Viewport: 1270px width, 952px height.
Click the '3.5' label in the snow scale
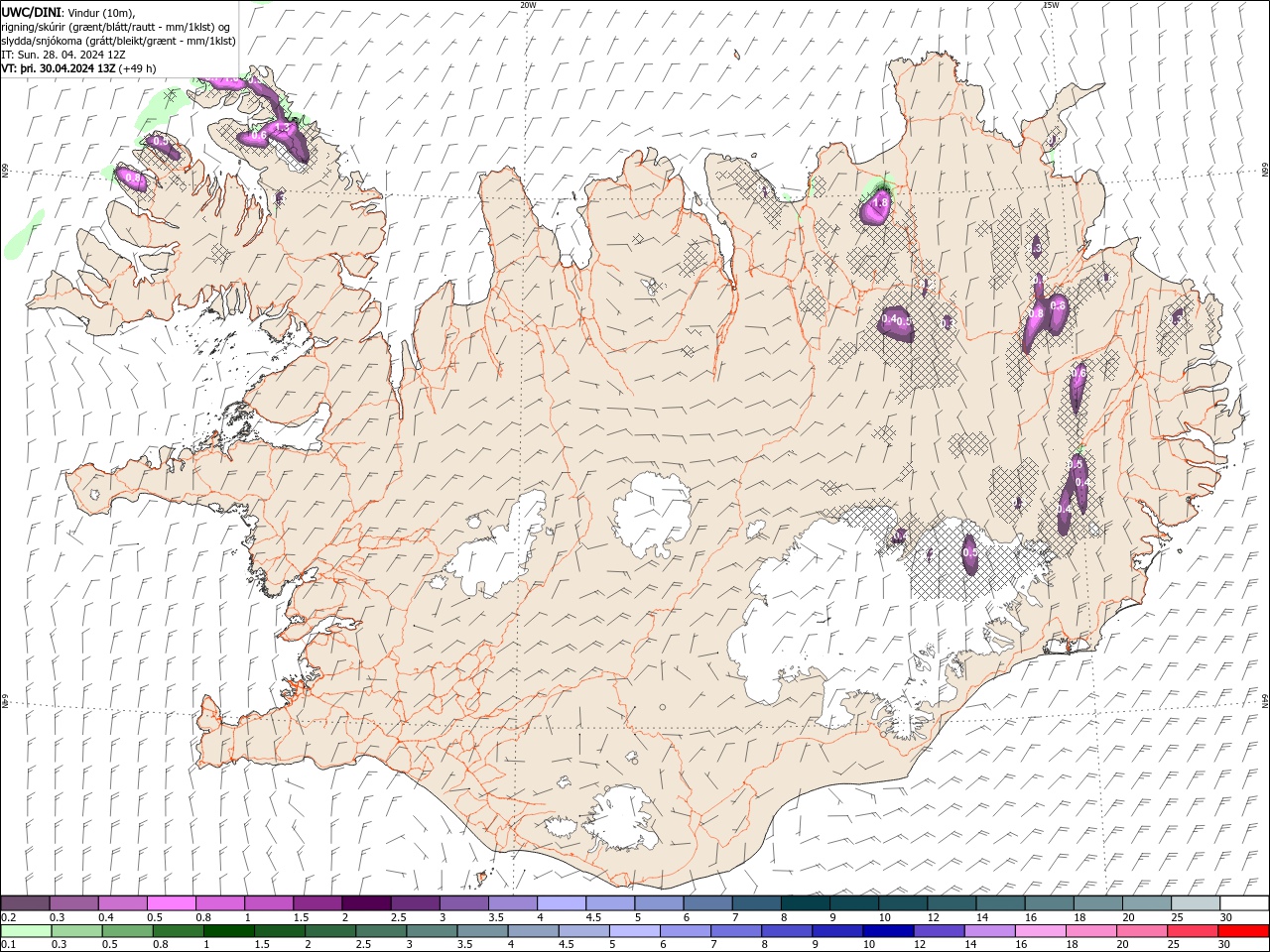[x=496, y=917]
